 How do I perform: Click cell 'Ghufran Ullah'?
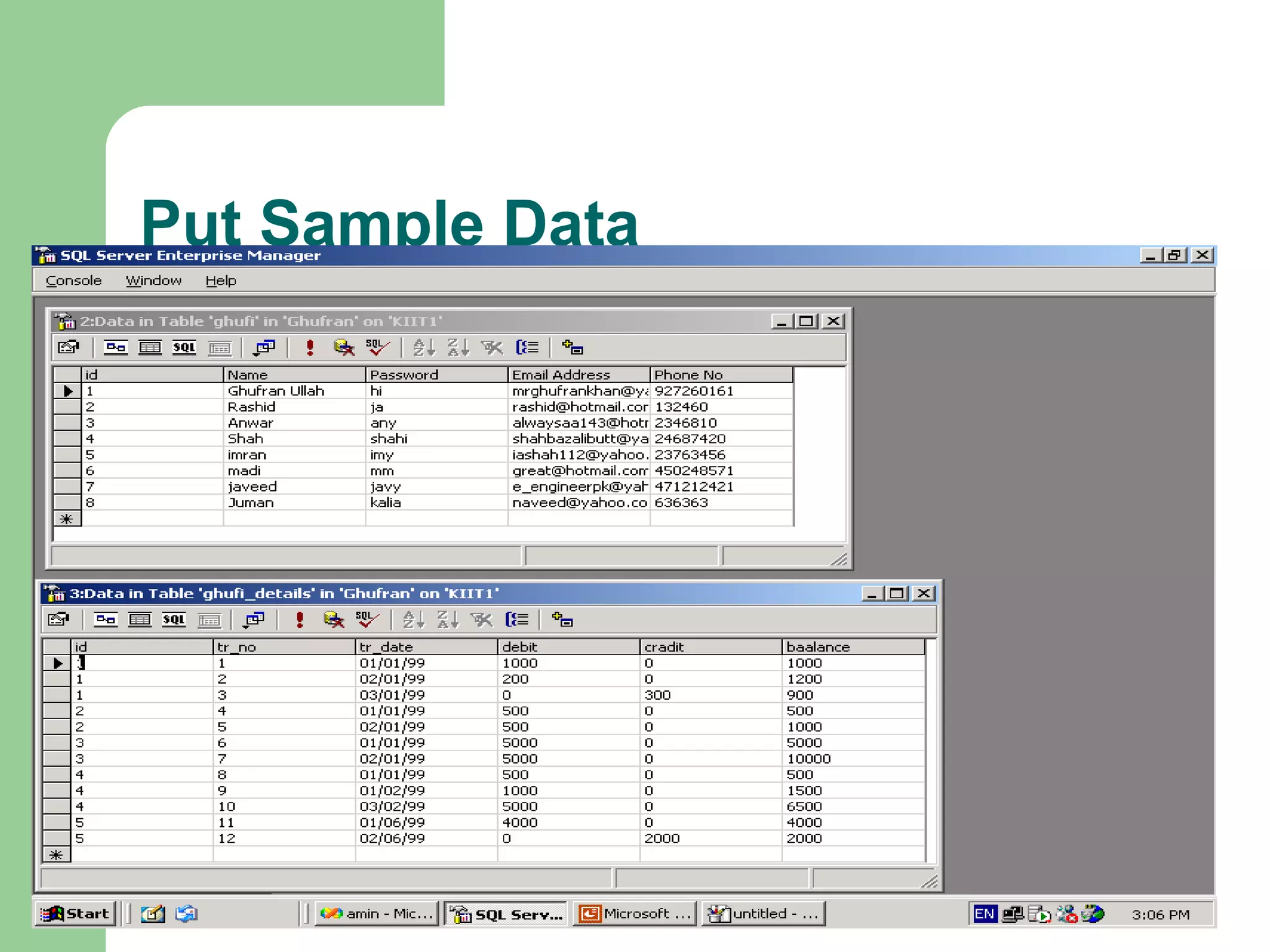point(294,391)
